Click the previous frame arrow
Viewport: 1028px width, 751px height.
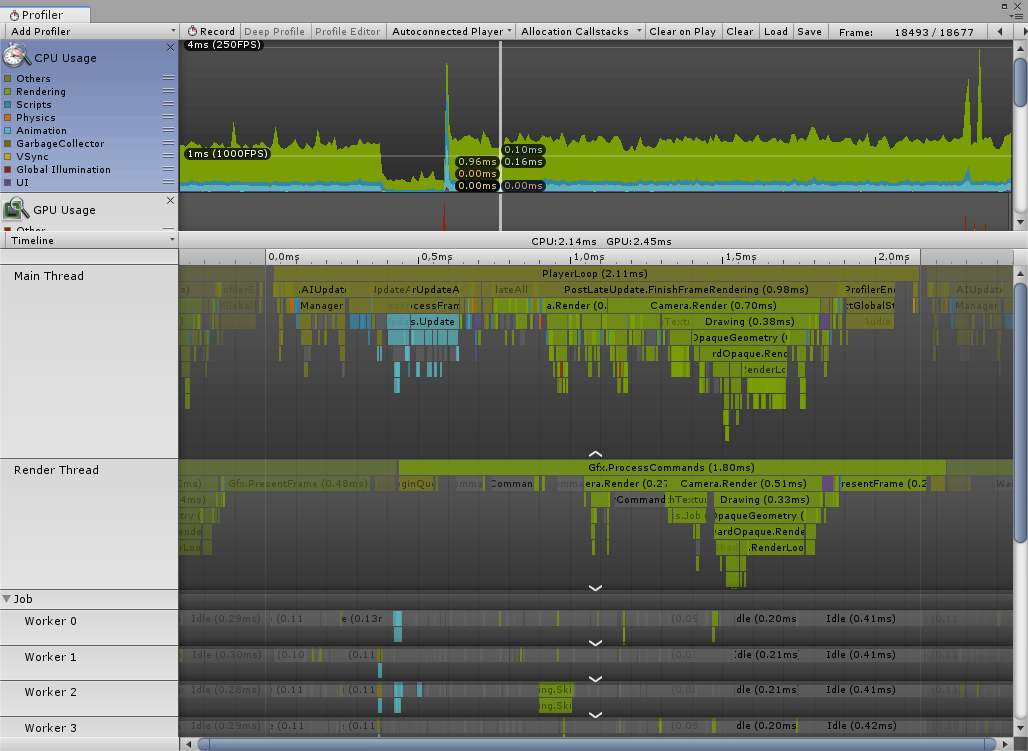[1001, 31]
